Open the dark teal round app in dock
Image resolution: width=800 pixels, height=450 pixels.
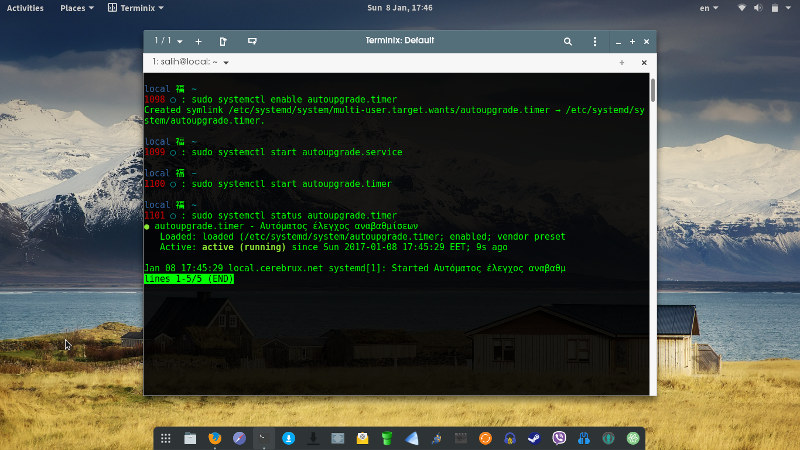coord(608,438)
